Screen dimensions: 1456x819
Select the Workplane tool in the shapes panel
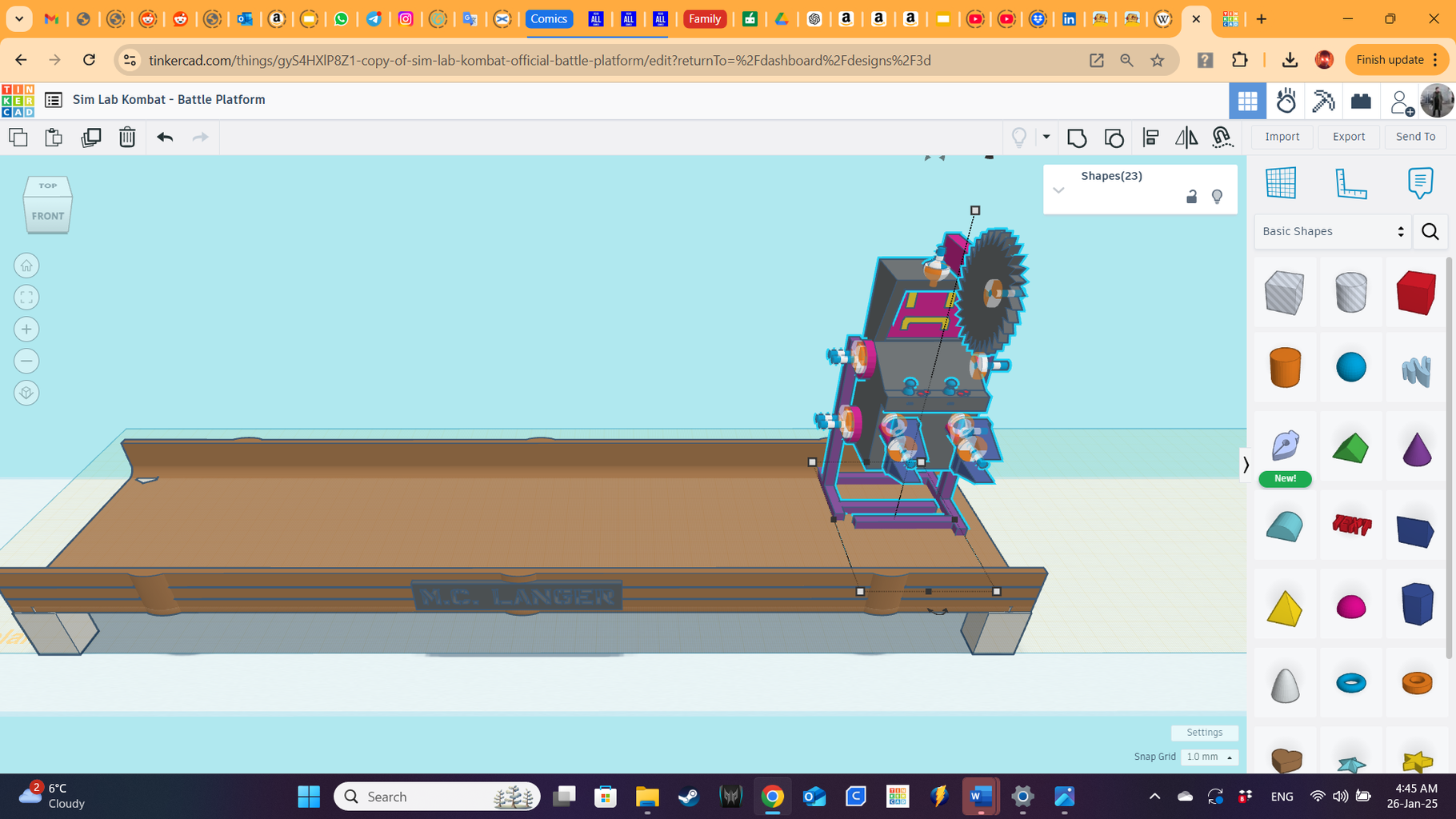[x=1282, y=182]
